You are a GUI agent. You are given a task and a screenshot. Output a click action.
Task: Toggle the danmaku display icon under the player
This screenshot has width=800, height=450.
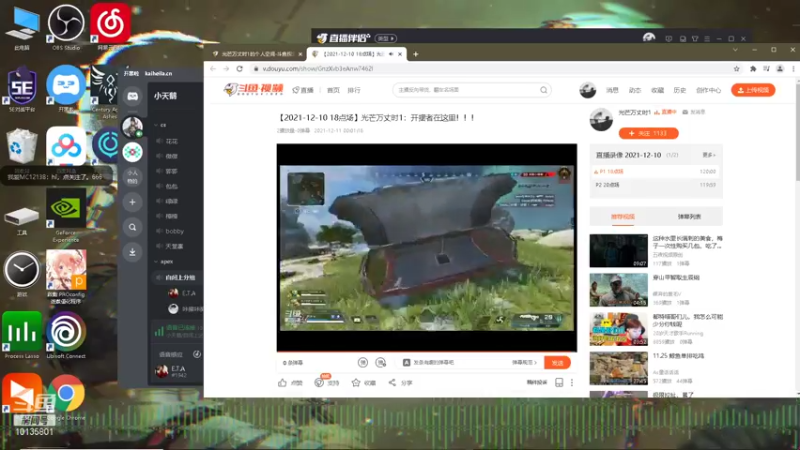pos(362,362)
